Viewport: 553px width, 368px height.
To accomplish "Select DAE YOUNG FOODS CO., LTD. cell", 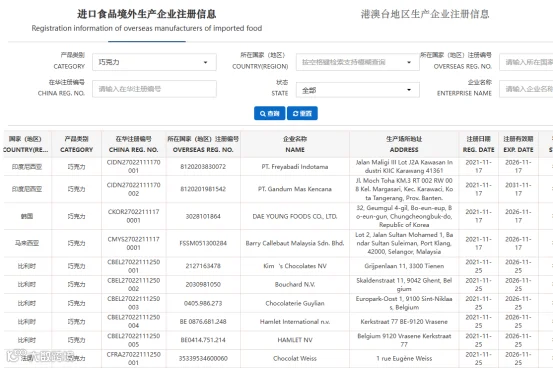I will click(x=295, y=216).
